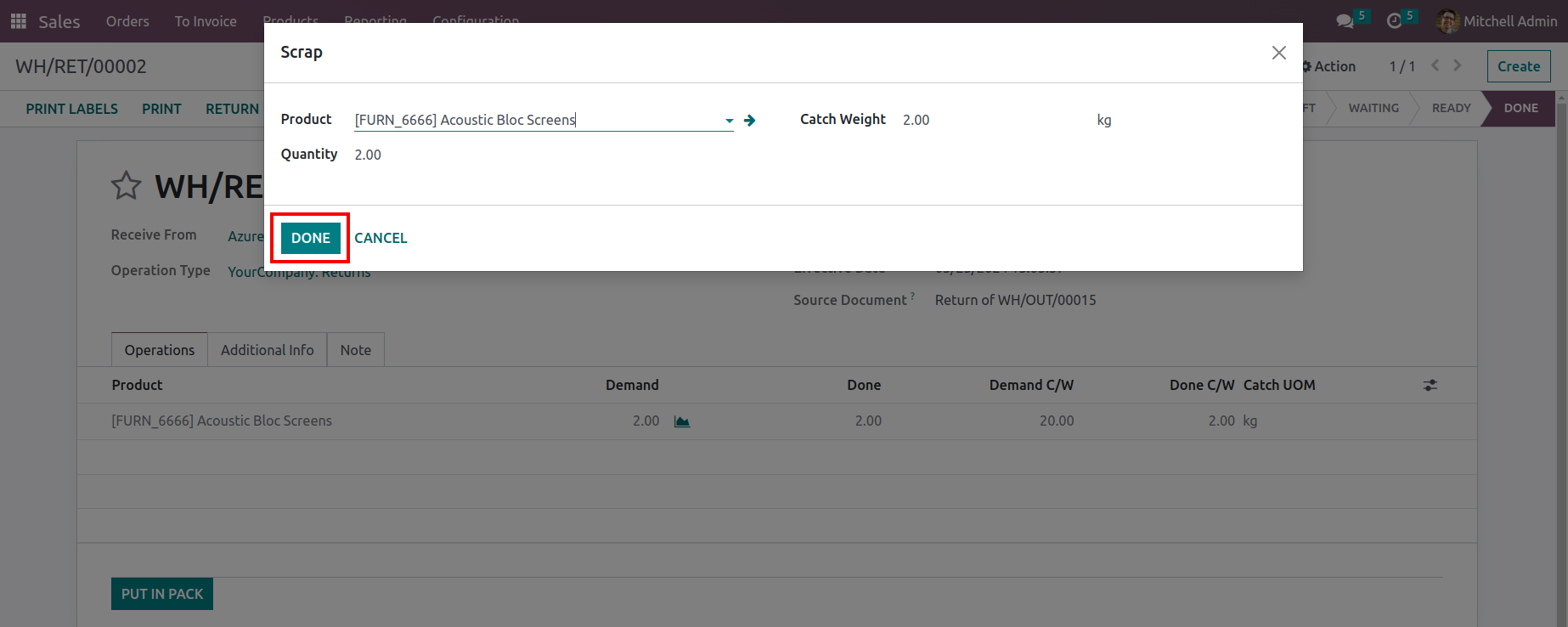Screen dimensions: 1568x627
Task: Click the Product column header
Action: click(x=137, y=385)
